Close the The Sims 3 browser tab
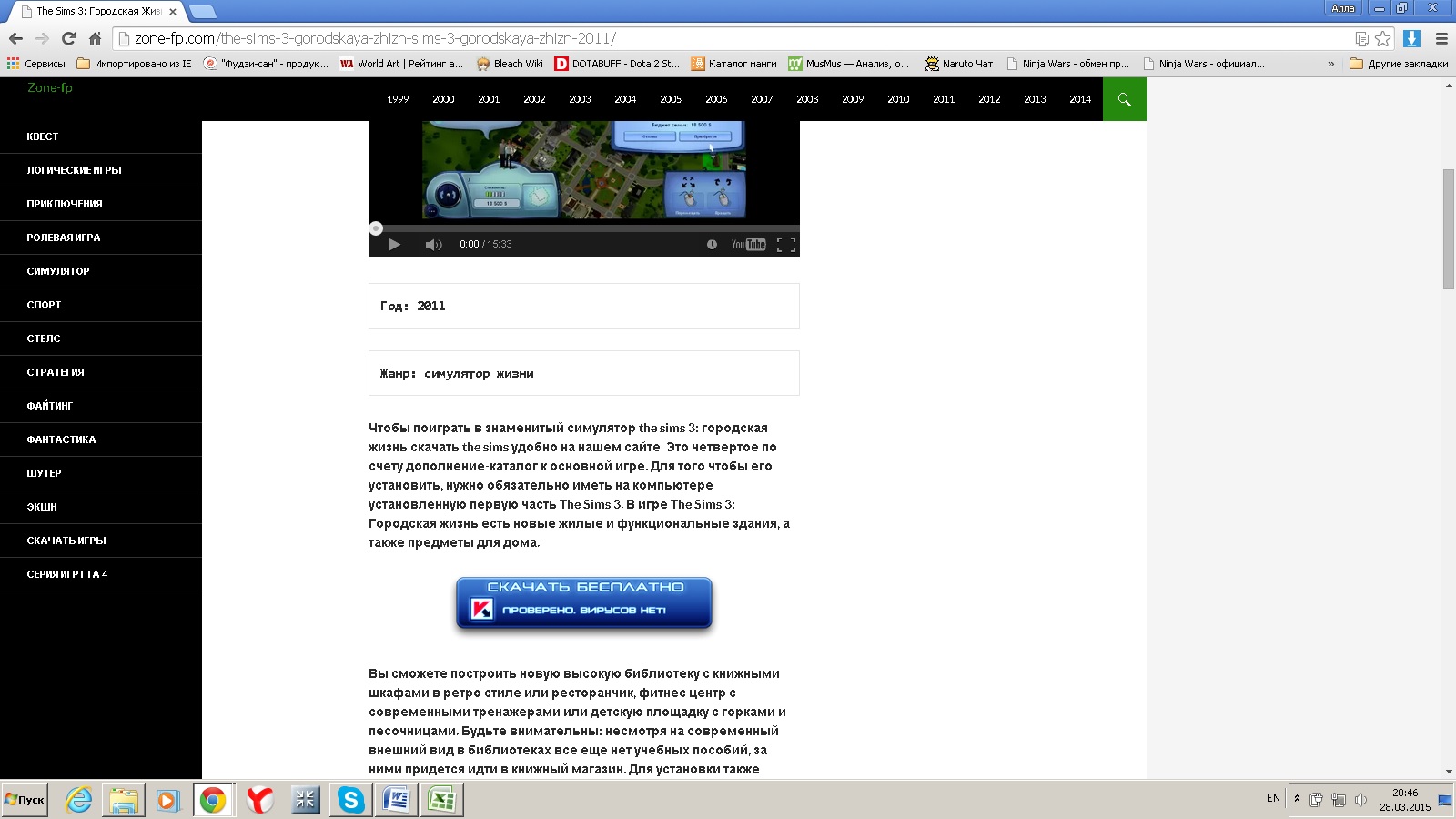The image size is (1456, 819). (x=173, y=12)
